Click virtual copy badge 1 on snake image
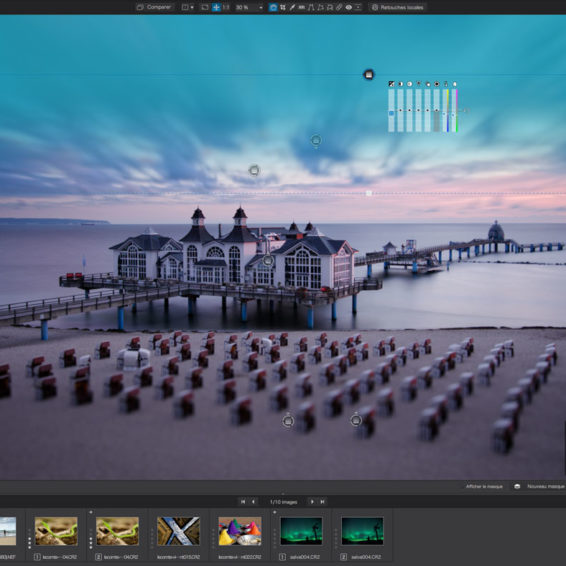Screen dimensions: 566x566 pos(37,557)
